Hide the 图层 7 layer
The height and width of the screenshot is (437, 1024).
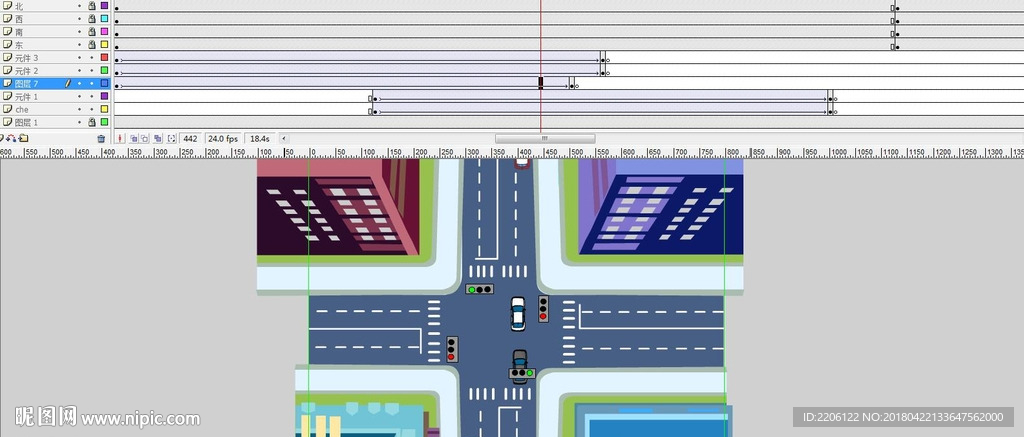[80, 84]
